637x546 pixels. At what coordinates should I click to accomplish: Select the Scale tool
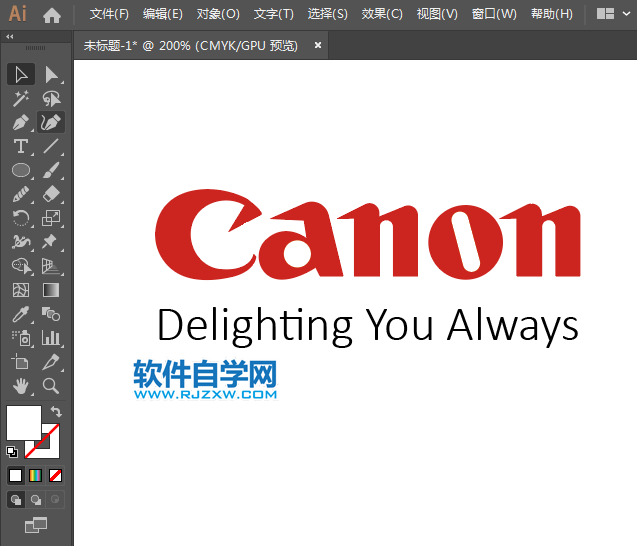pyautogui.click(x=51, y=218)
